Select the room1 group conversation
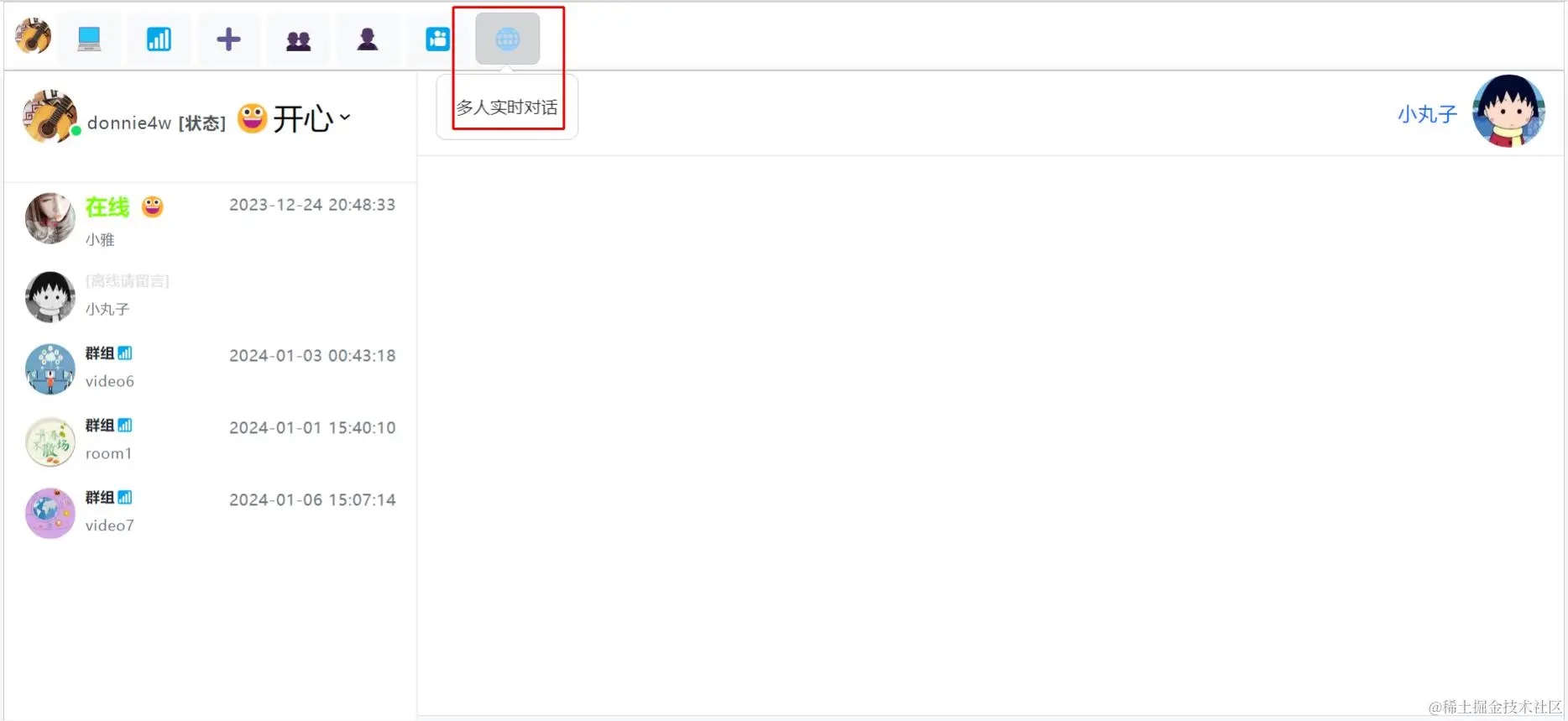 pyautogui.click(x=210, y=441)
